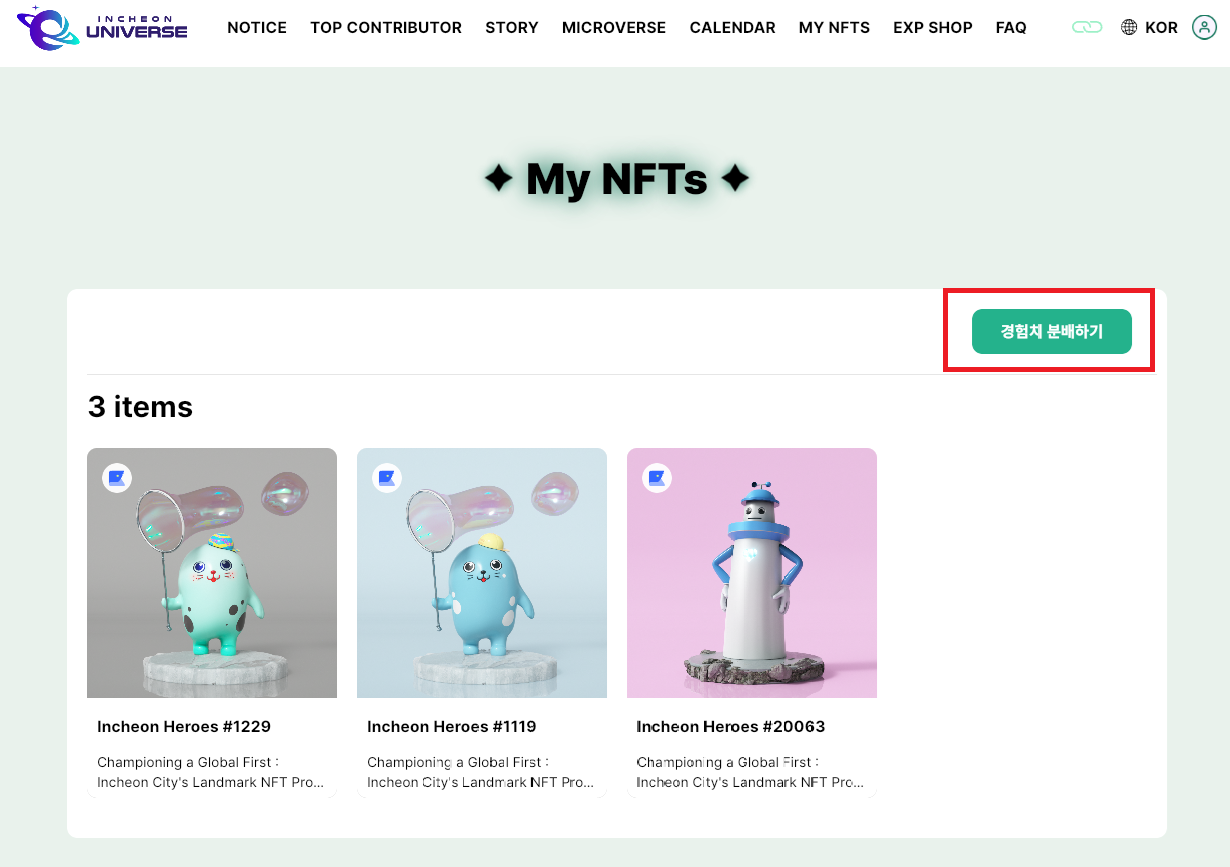Screen dimensions: 1230x867
Task: Navigate to MICROVERSE
Action: click(x=614, y=28)
